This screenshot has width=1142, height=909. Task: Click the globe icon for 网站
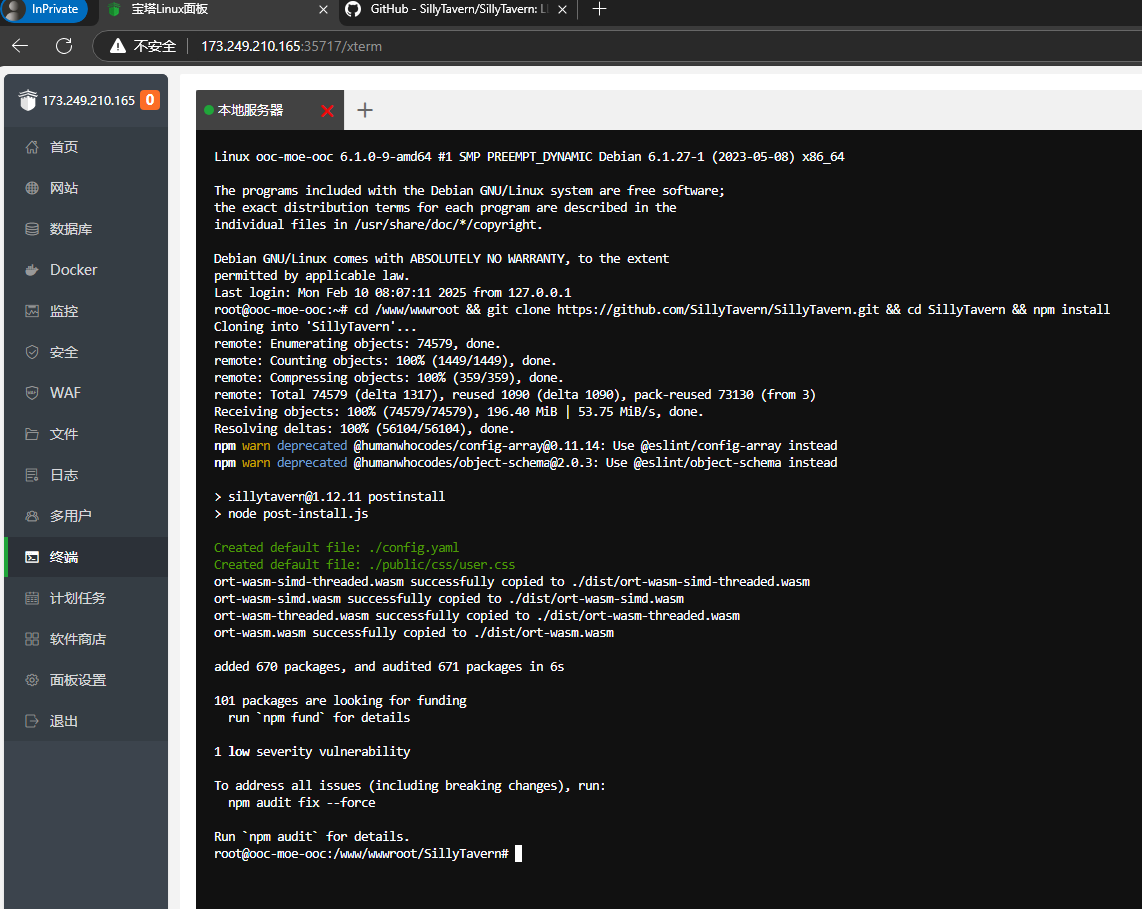pos(32,188)
